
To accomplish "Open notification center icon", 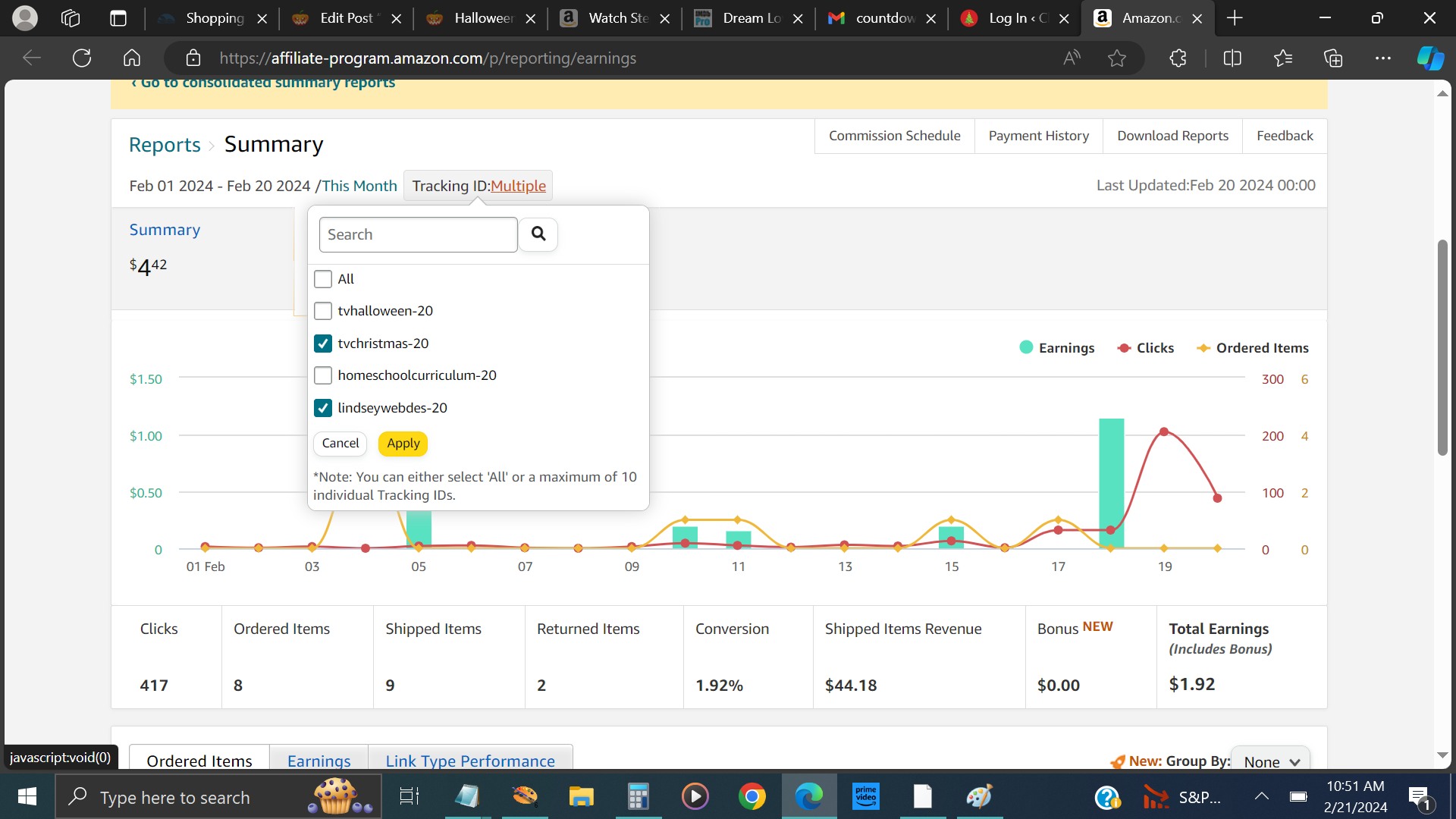I will coord(1420,797).
